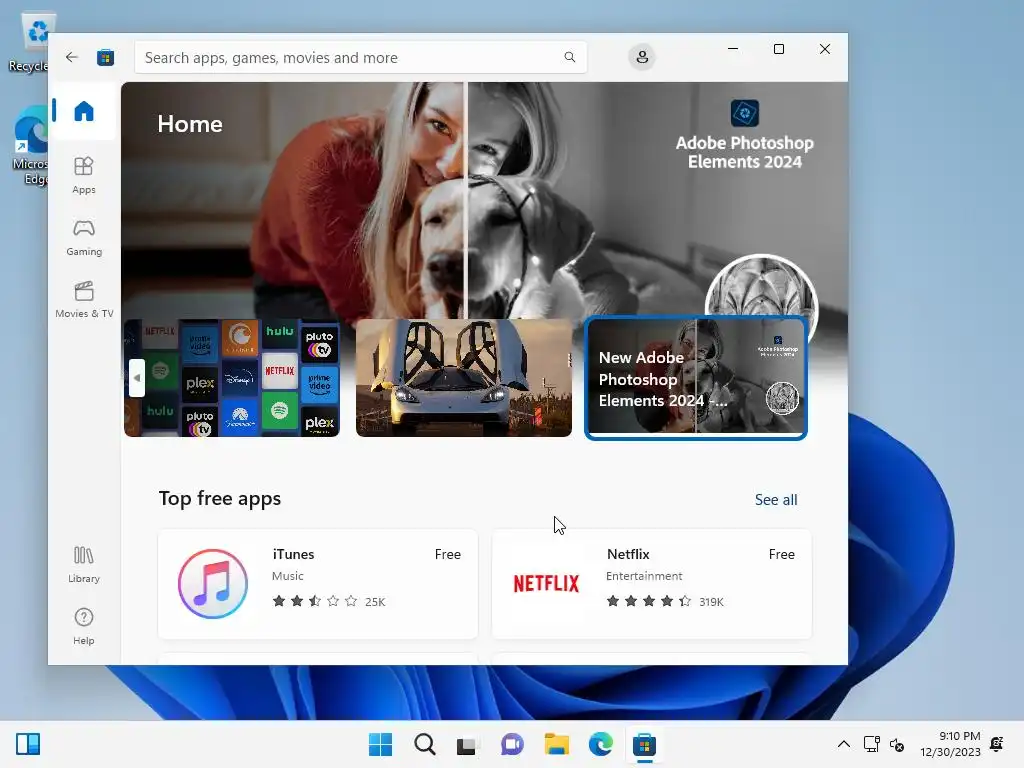Open the Apps section
The image size is (1024, 768).
[x=84, y=175]
